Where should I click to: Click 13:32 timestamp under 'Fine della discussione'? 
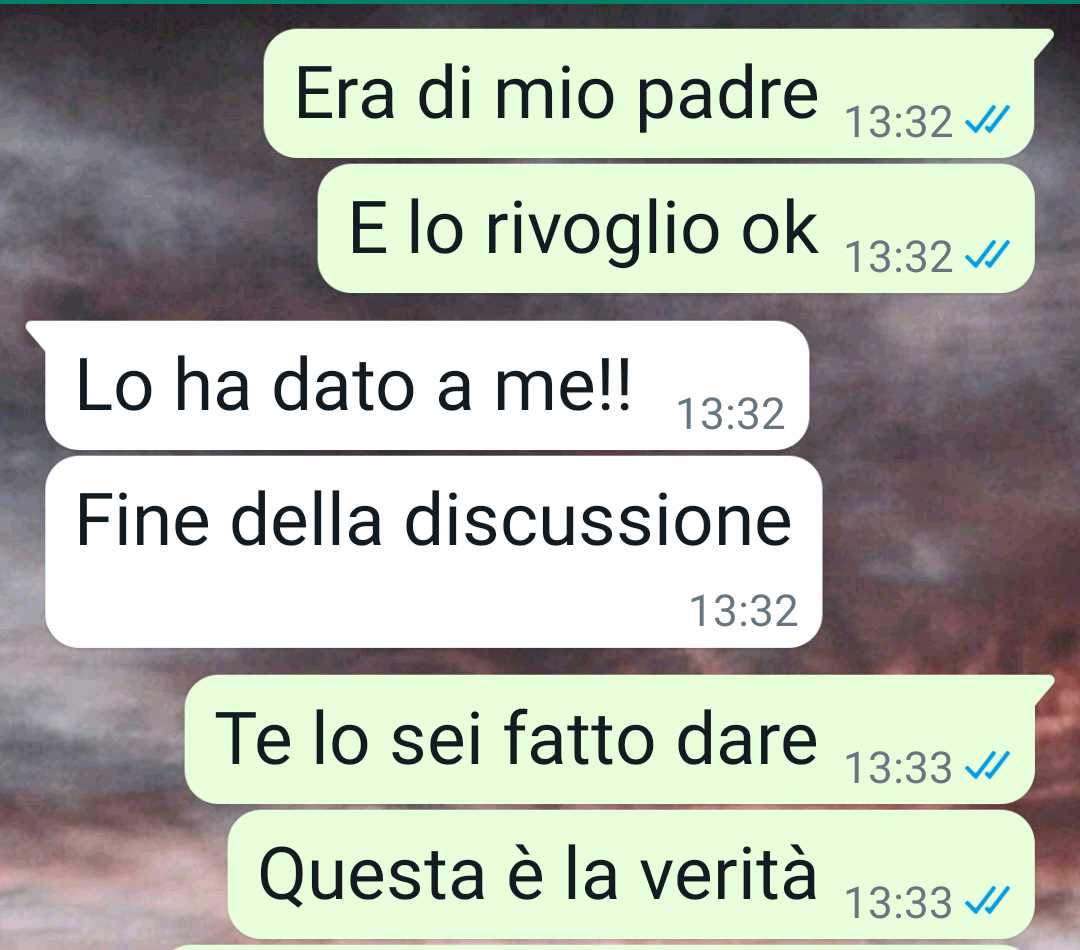tap(744, 611)
